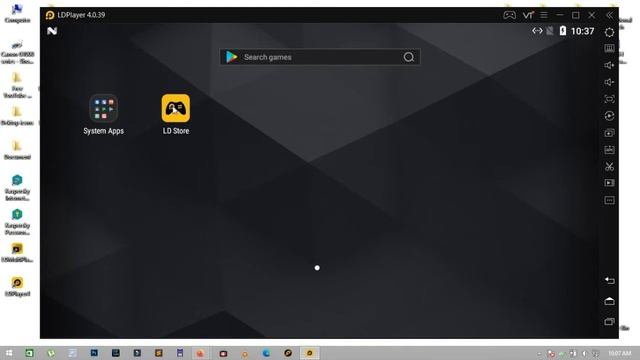Image resolution: width=640 pixels, height=360 pixels.
Task: Close the LDPlayer window
Action: click(x=591, y=15)
